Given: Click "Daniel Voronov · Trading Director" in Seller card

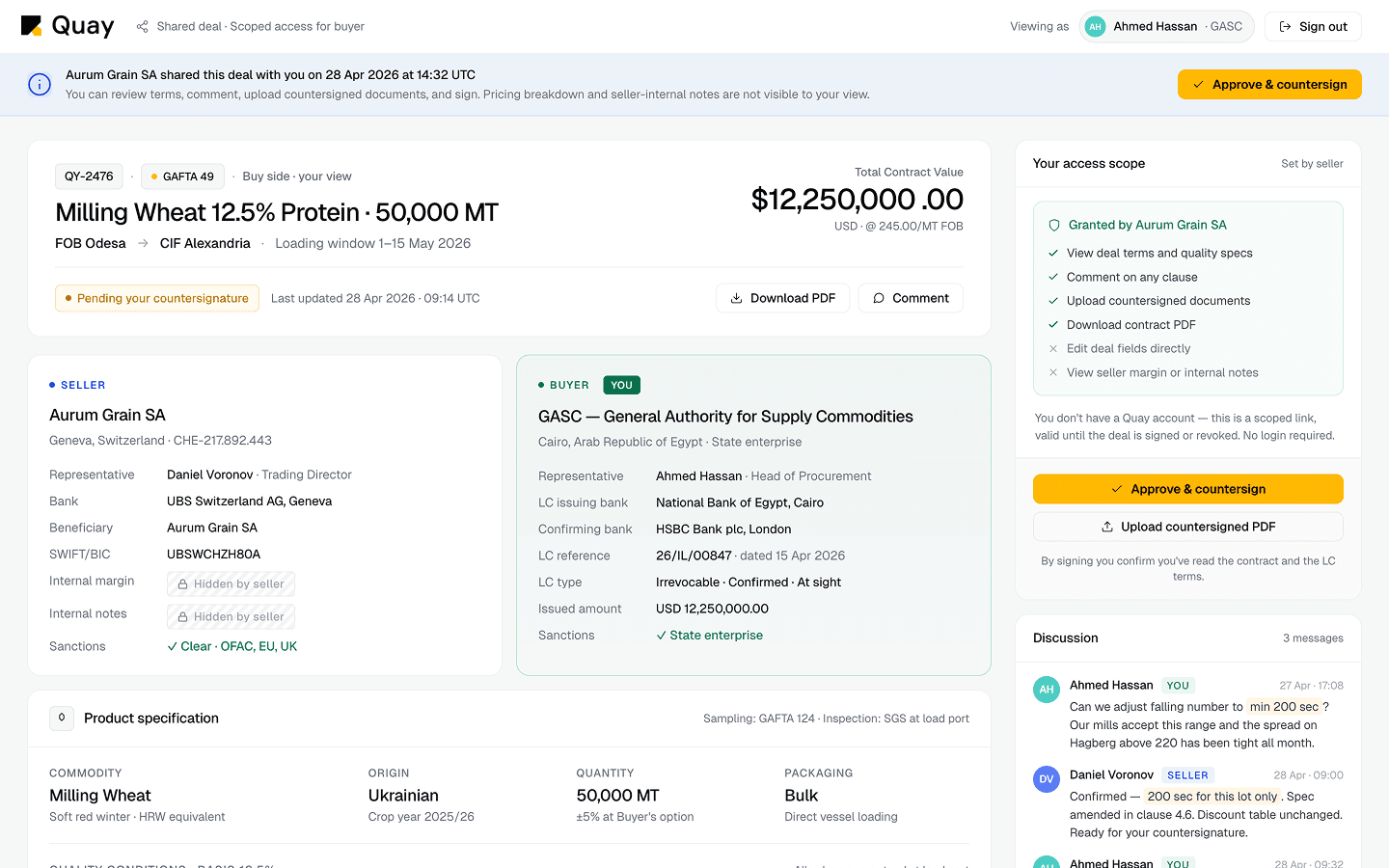Looking at the screenshot, I should tap(259, 475).
